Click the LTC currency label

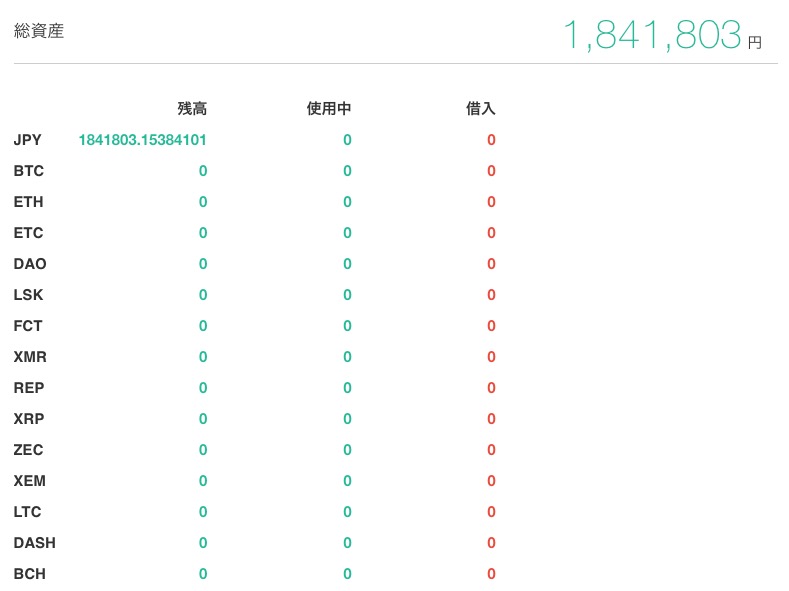pyautogui.click(x=28, y=512)
